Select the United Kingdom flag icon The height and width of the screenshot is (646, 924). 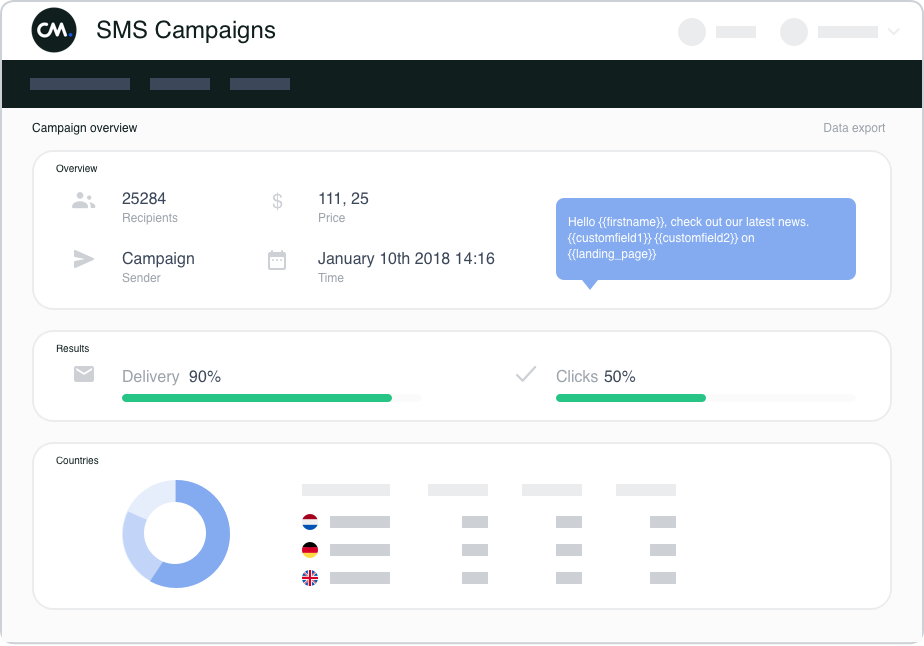[x=311, y=577]
